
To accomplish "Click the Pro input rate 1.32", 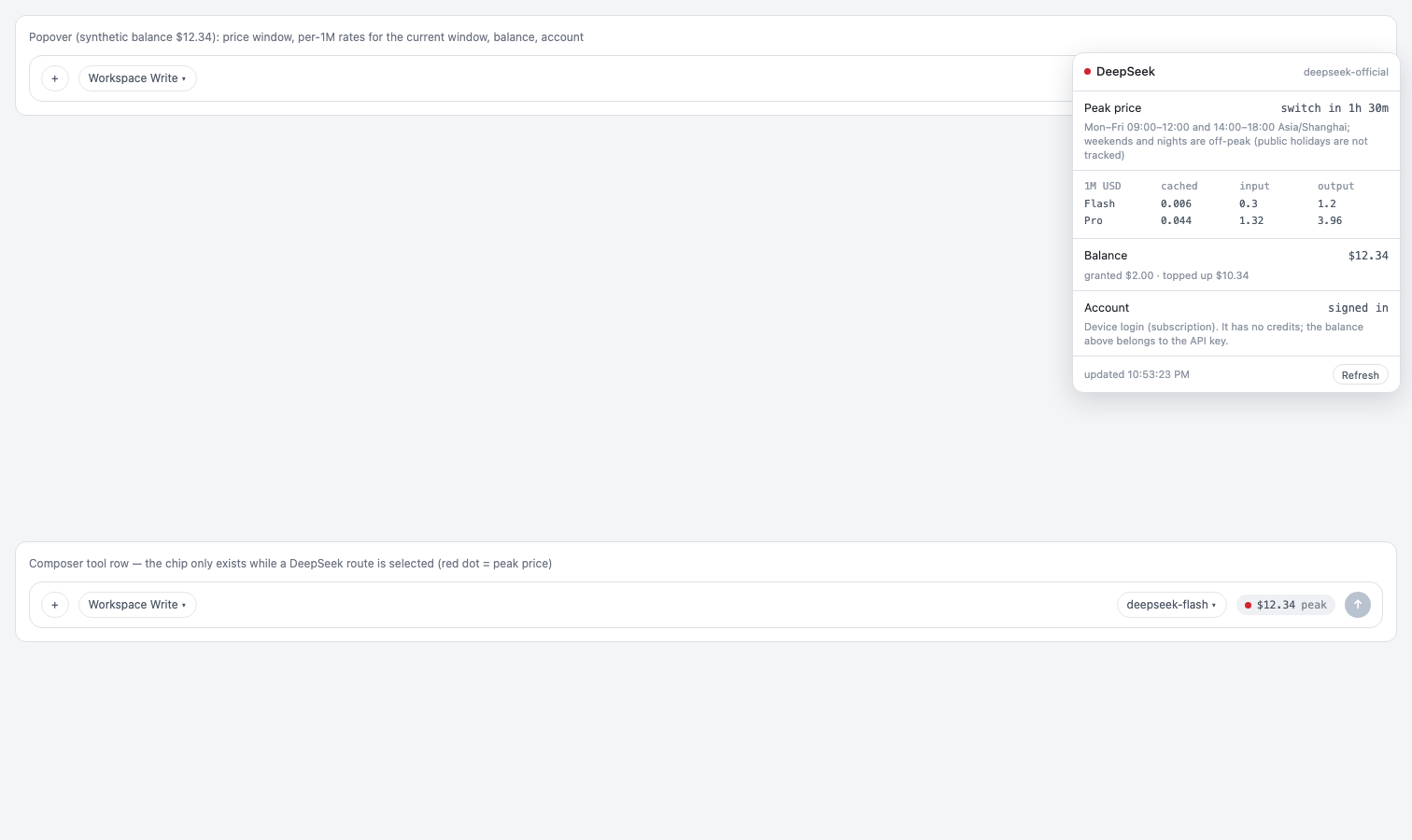I will pos(1251,220).
